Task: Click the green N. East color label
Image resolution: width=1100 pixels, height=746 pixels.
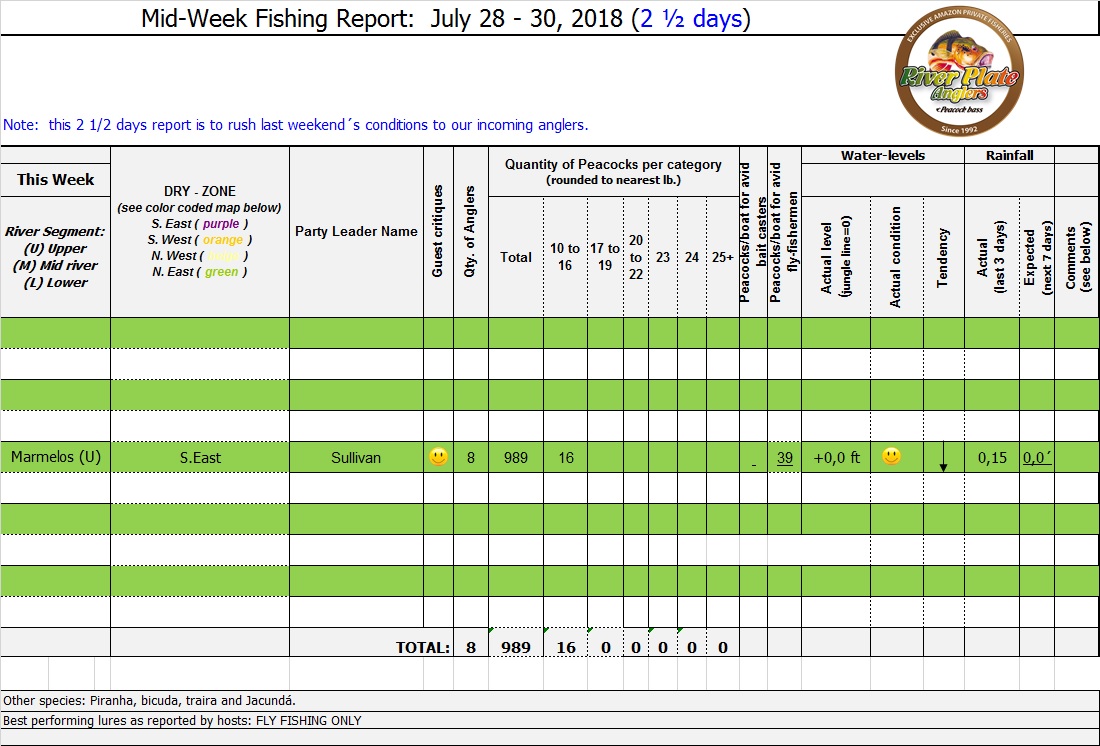Action: pos(221,272)
